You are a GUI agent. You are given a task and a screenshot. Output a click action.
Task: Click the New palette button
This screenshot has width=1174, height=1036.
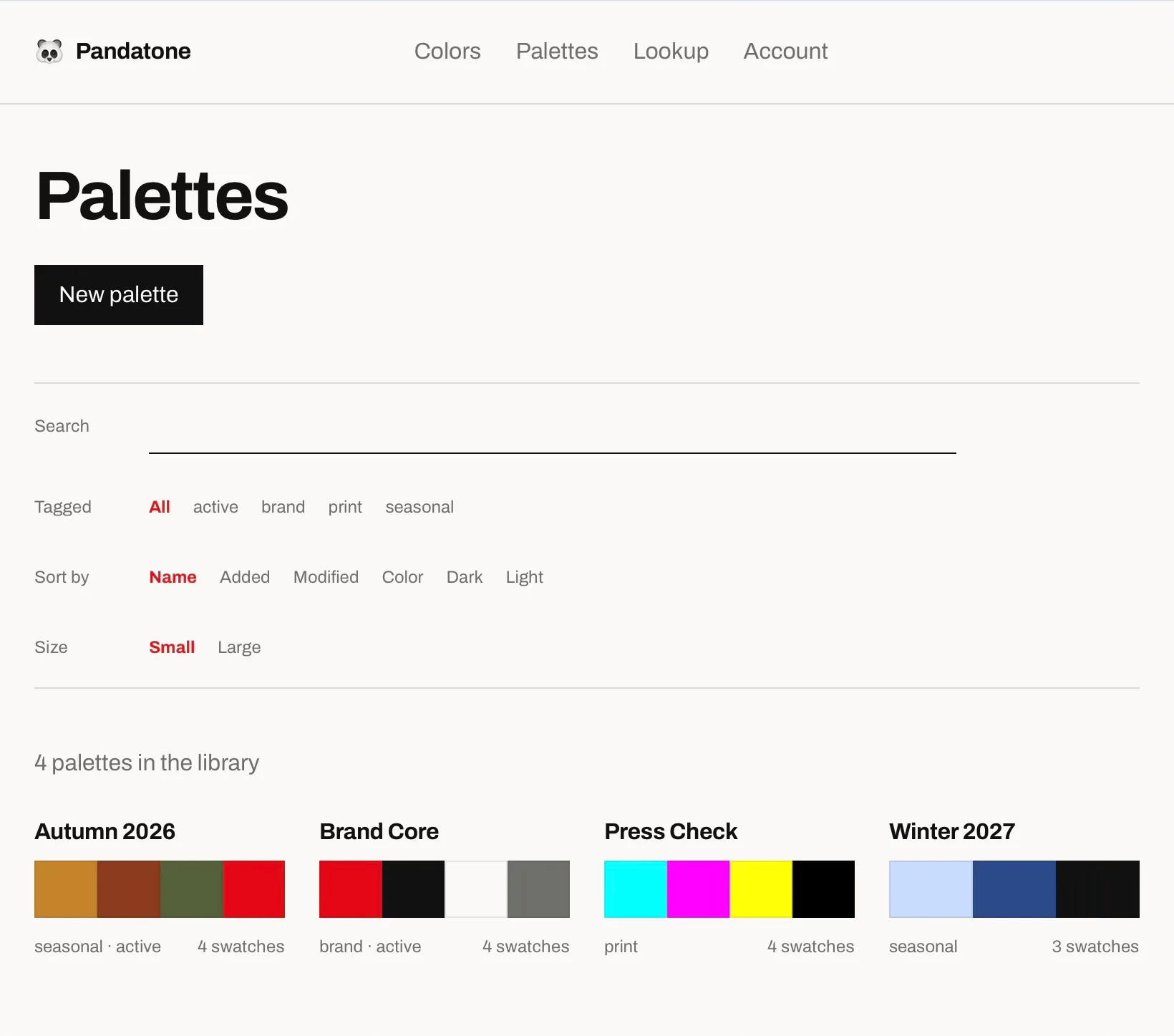point(119,295)
